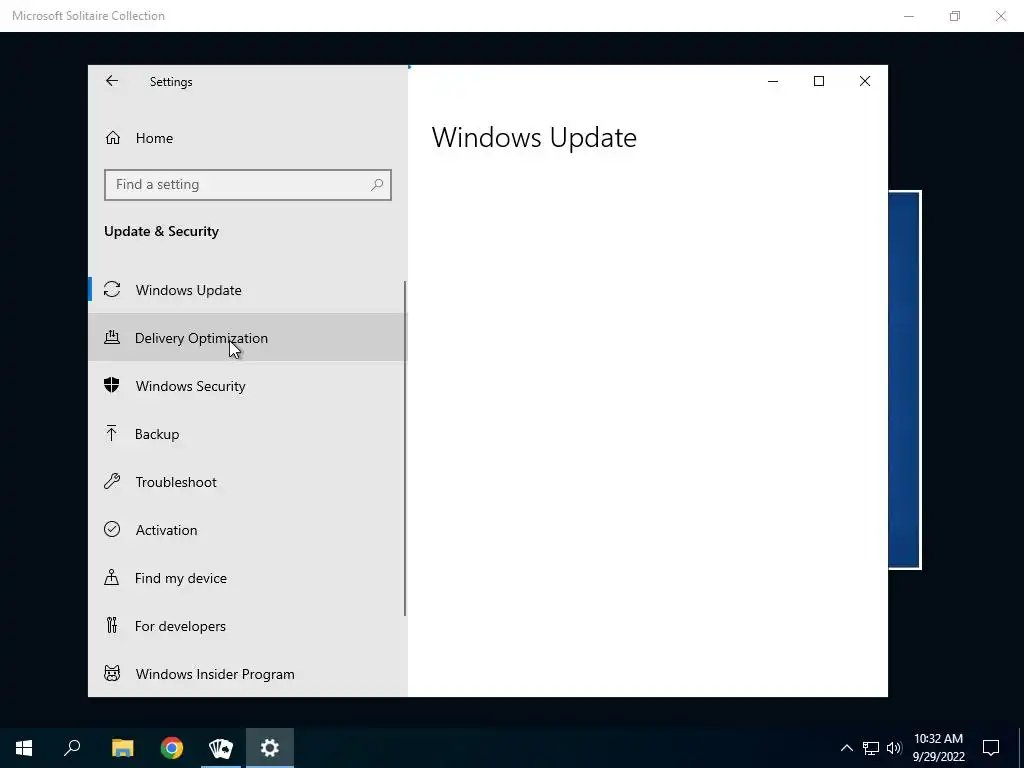Focus the Find a setting search box
The height and width of the screenshot is (768, 1024).
[x=248, y=185]
